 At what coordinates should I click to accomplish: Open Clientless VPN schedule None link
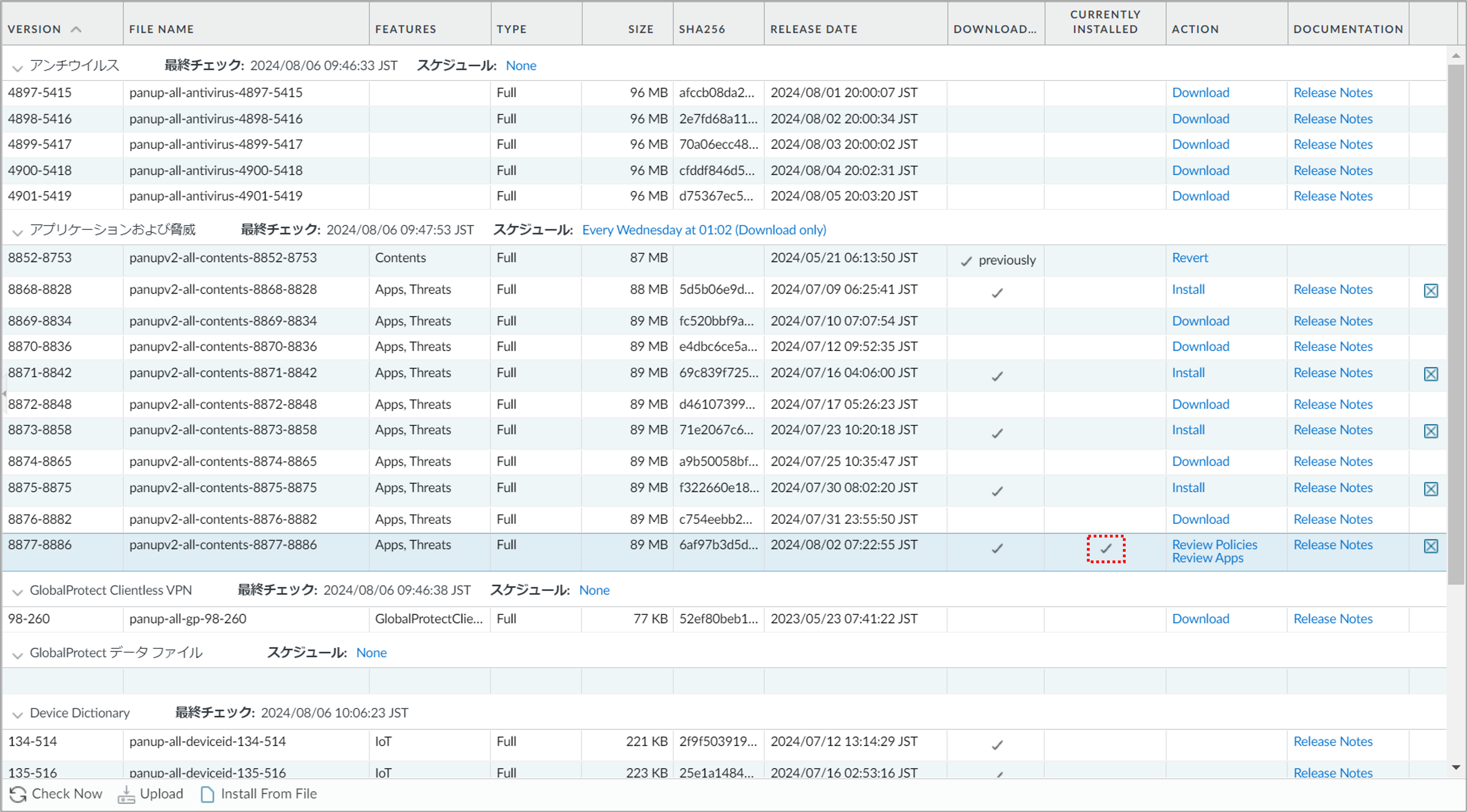coord(594,590)
